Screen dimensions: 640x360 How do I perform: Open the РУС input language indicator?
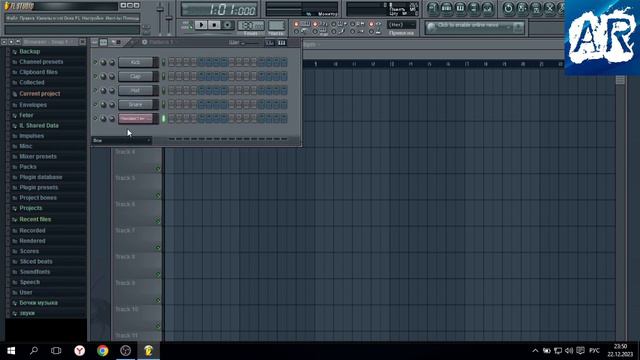[x=594, y=351]
